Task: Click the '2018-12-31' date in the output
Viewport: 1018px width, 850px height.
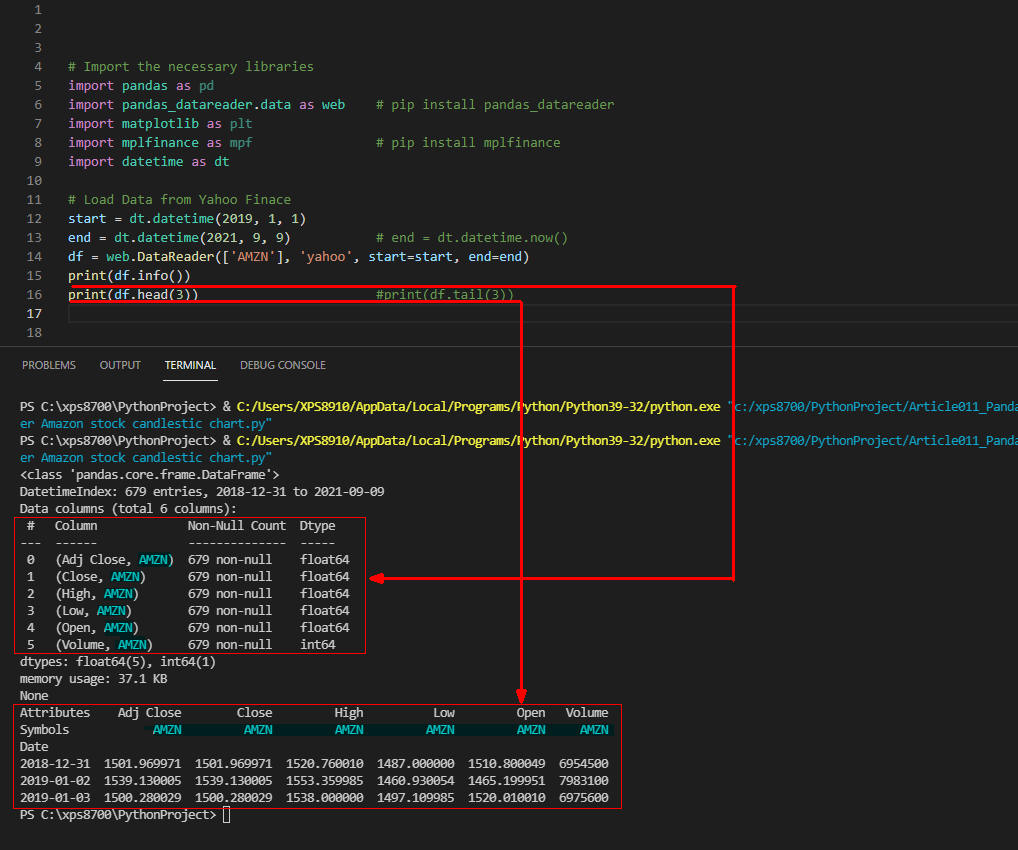Action: tap(55, 764)
